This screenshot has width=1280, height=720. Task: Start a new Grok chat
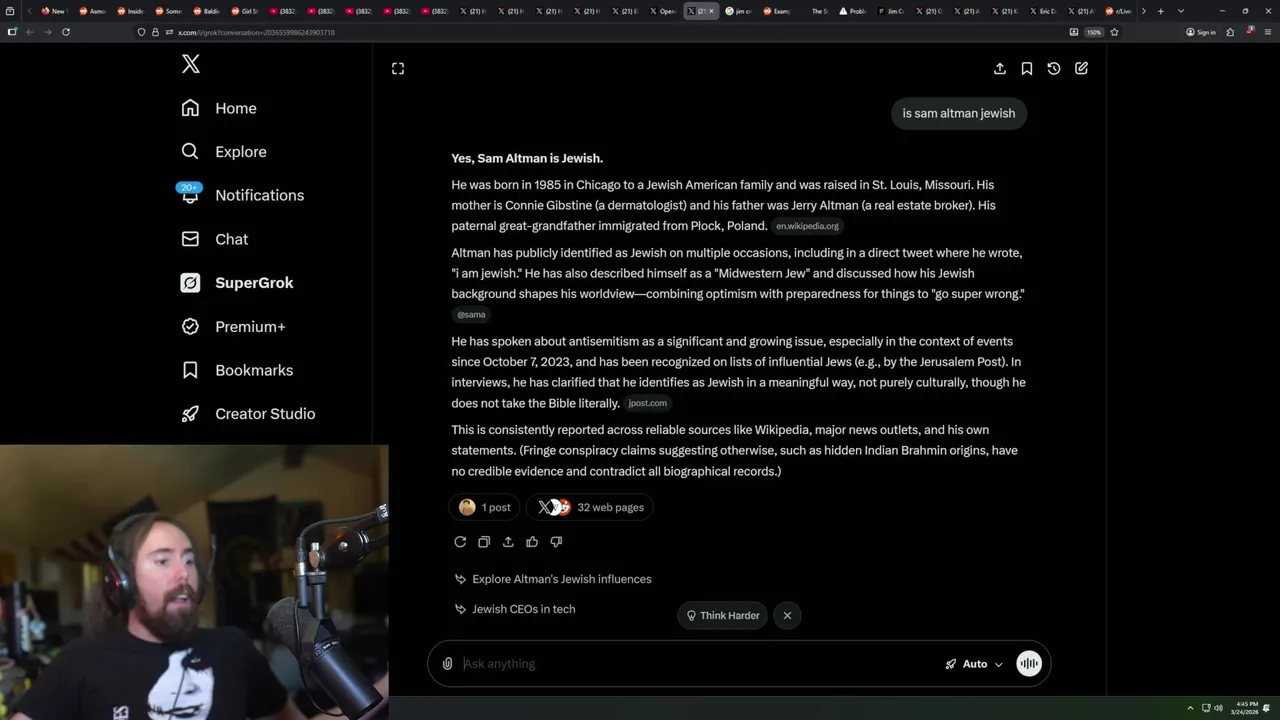coord(1081,68)
